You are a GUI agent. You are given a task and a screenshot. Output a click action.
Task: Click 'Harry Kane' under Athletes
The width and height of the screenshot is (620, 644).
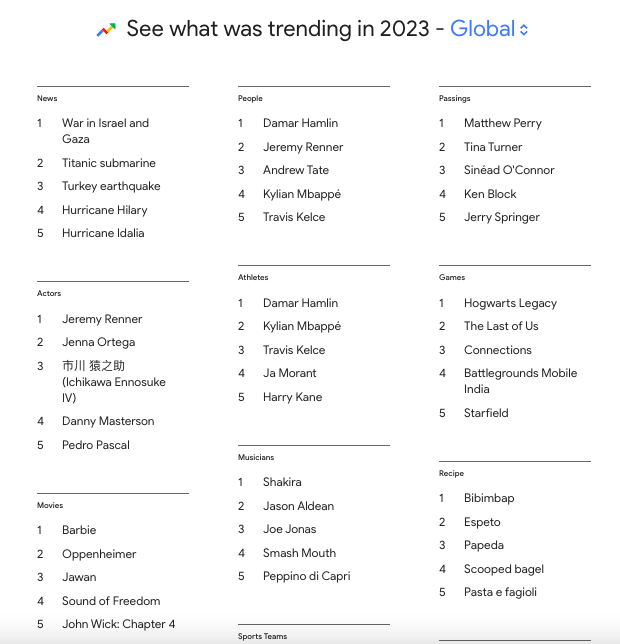[292, 397]
